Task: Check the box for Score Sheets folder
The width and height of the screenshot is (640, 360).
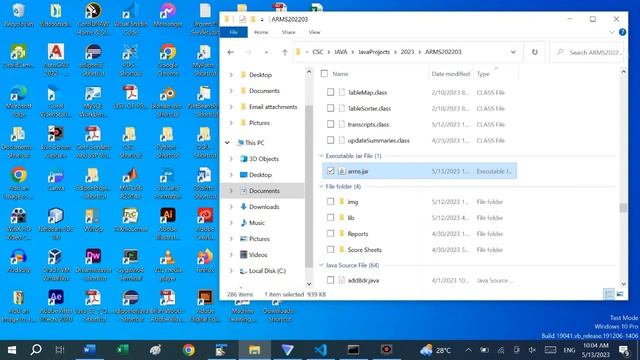Action: [x=331, y=249]
